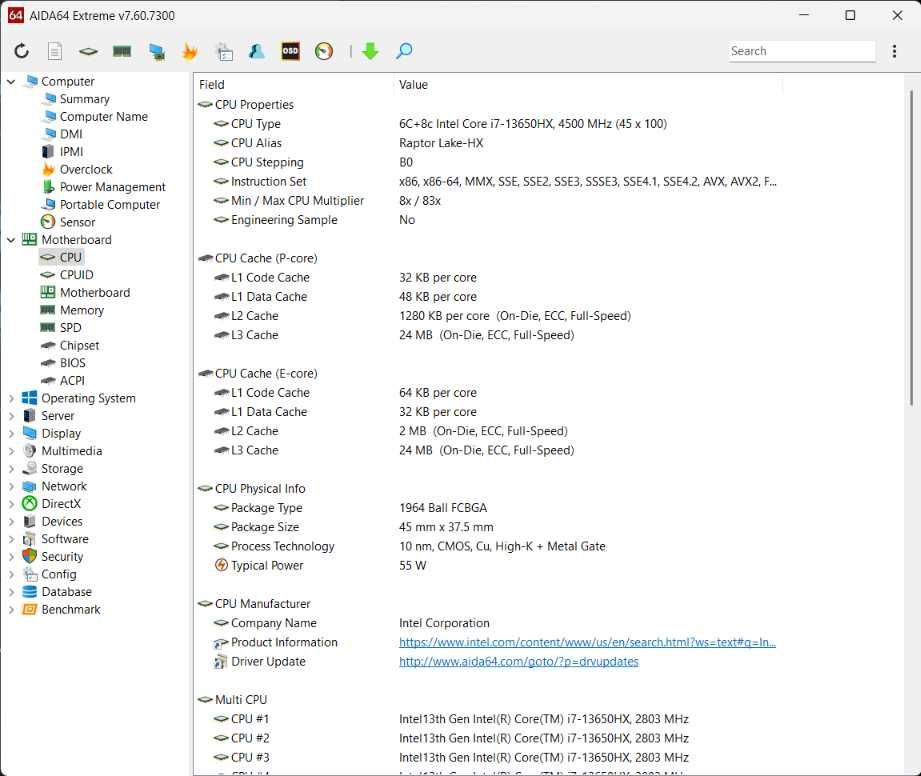921x776 pixels.
Task: Open the Sensor tree item
Action: point(78,223)
